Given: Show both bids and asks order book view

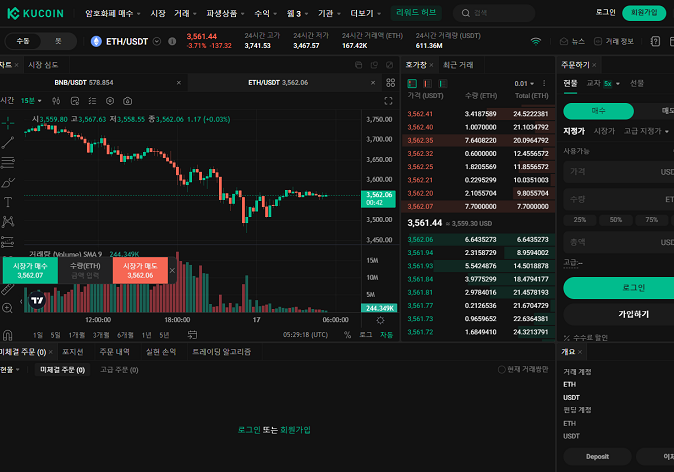Looking at the screenshot, I should [x=412, y=83].
